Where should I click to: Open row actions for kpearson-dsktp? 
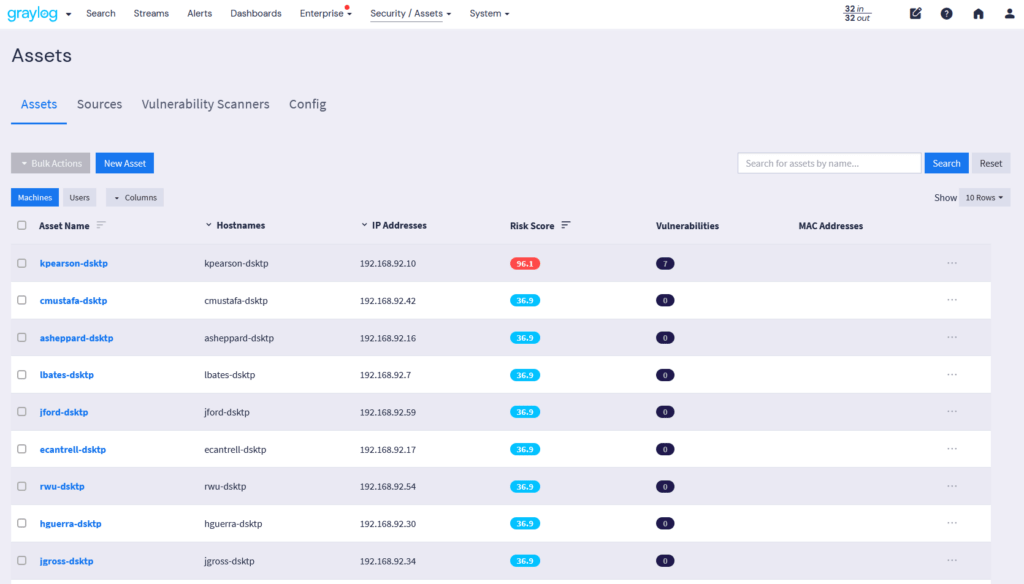coord(952,263)
